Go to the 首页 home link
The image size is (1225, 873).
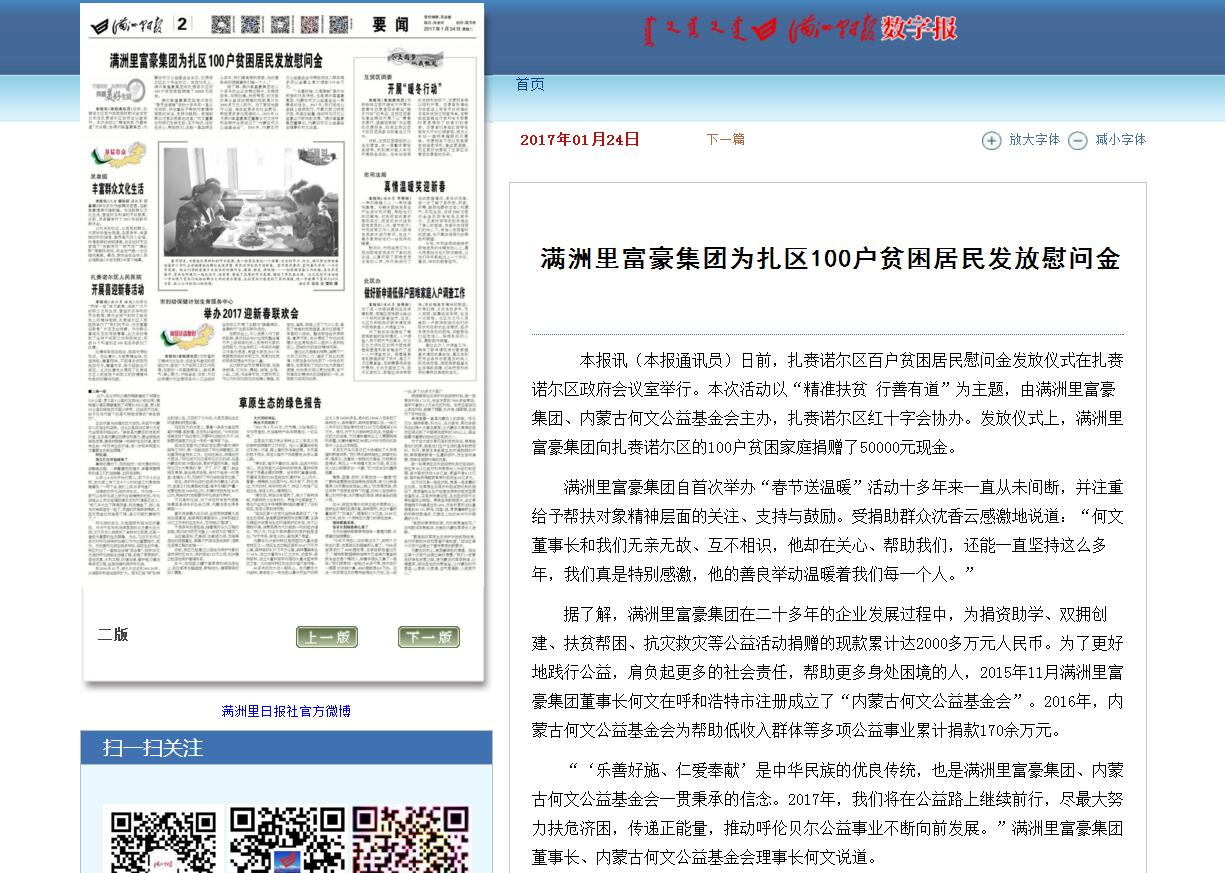[x=530, y=85]
